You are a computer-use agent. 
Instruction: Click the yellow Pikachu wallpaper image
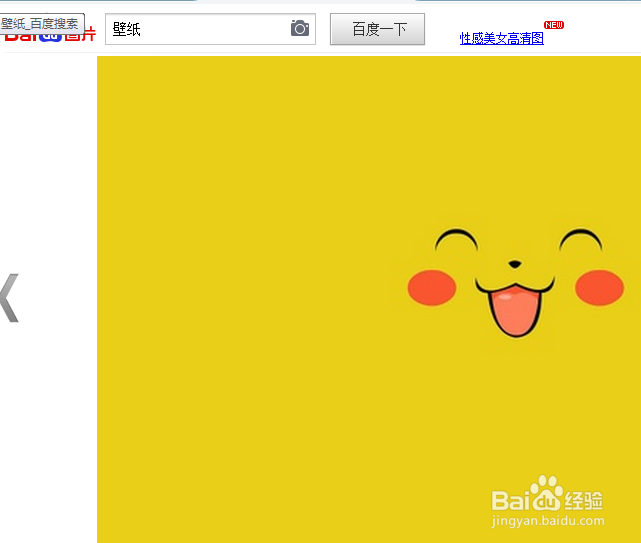369,299
